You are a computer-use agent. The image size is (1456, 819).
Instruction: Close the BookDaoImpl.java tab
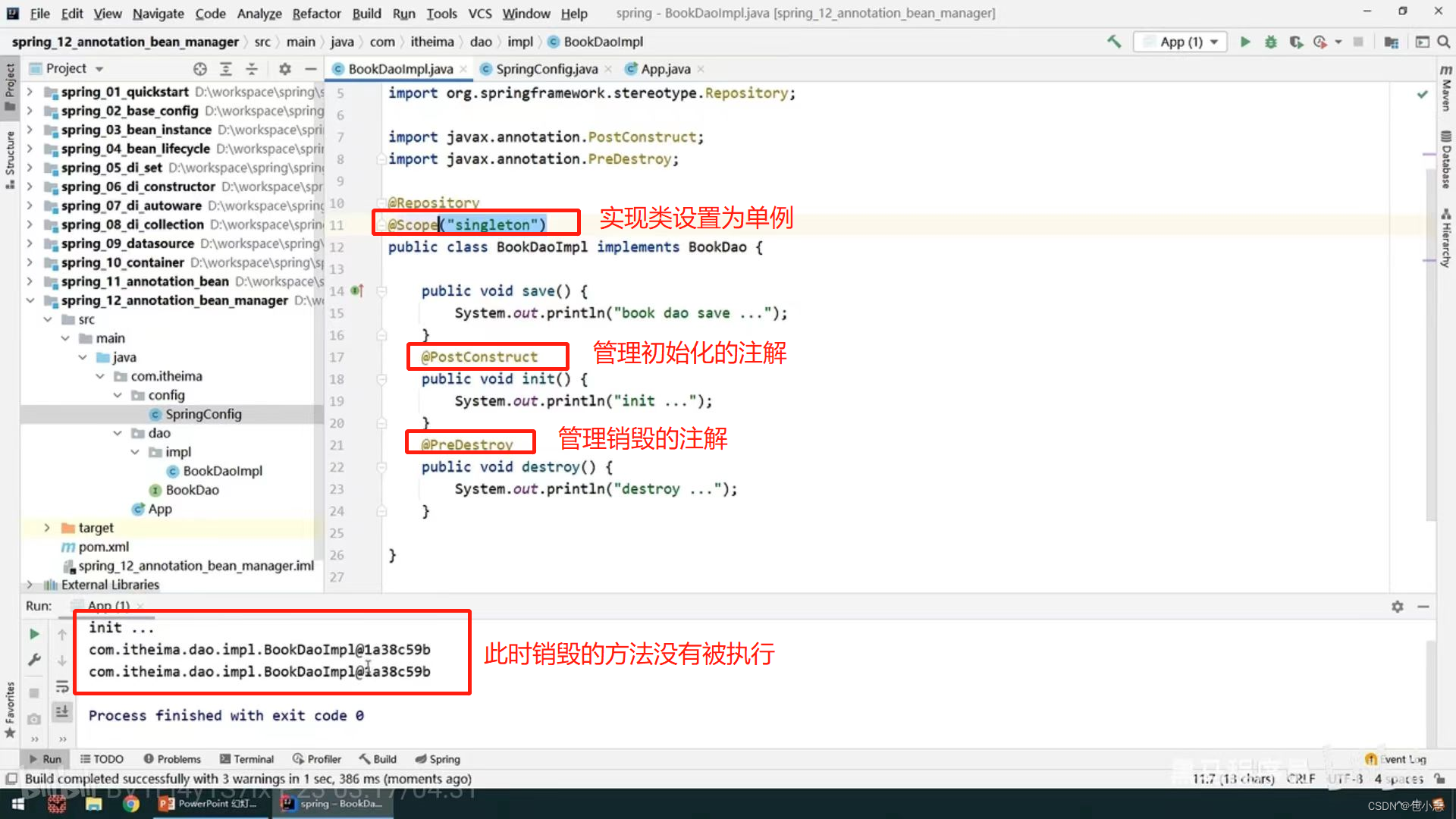point(463,69)
